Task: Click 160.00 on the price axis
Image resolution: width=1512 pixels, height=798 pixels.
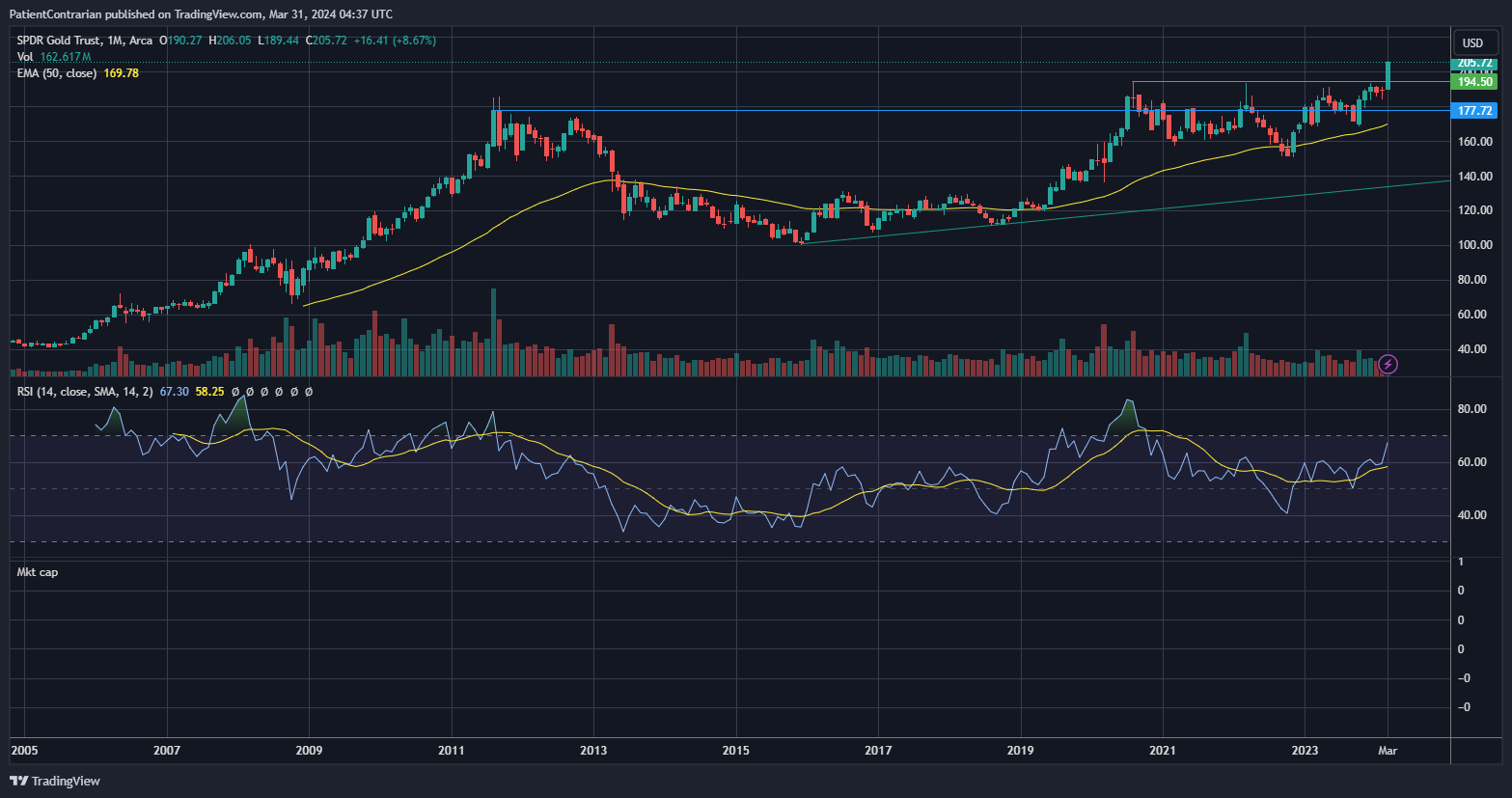Action: (x=1475, y=142)
